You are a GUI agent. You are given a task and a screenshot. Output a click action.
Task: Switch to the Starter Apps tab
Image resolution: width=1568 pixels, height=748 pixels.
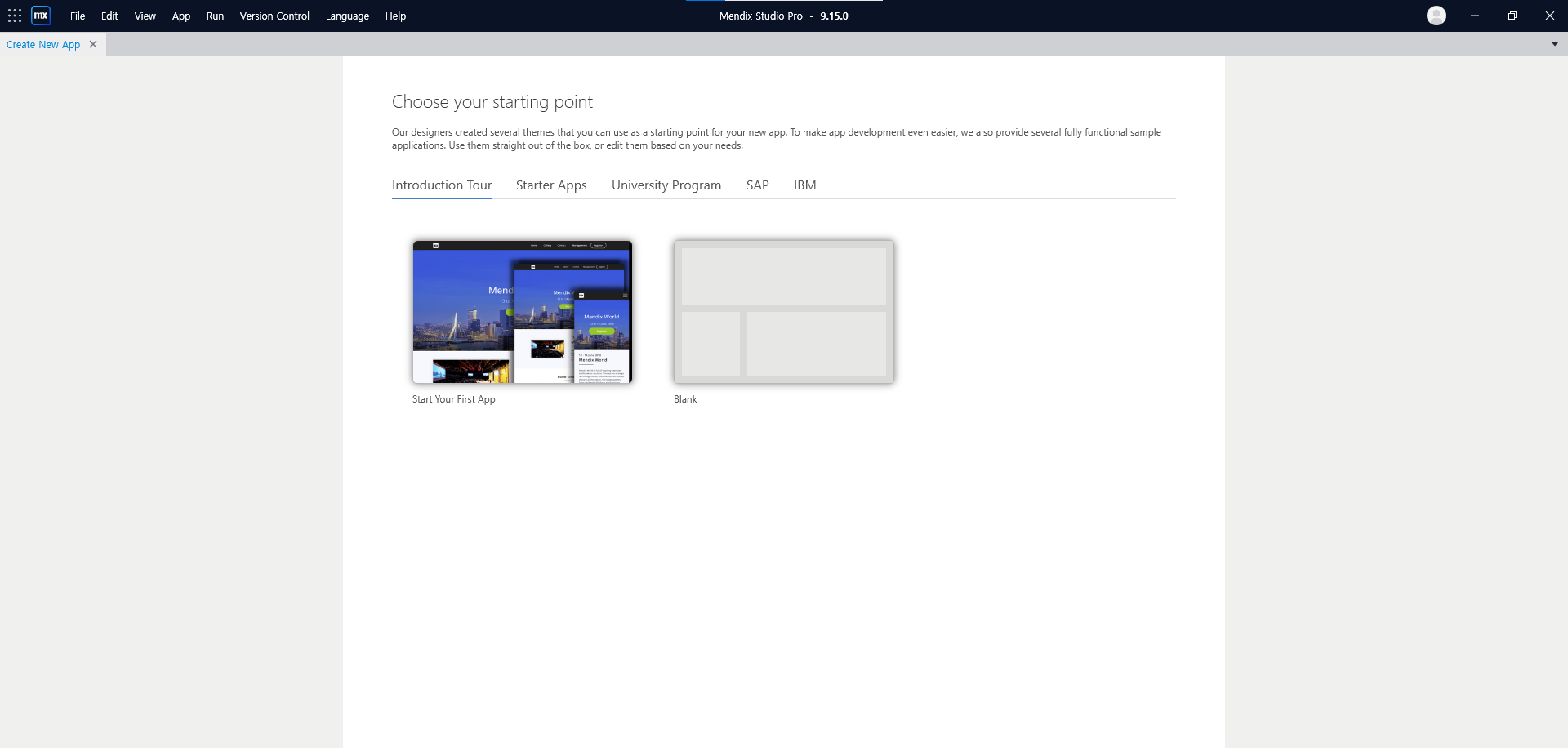(x=551, y=185)
